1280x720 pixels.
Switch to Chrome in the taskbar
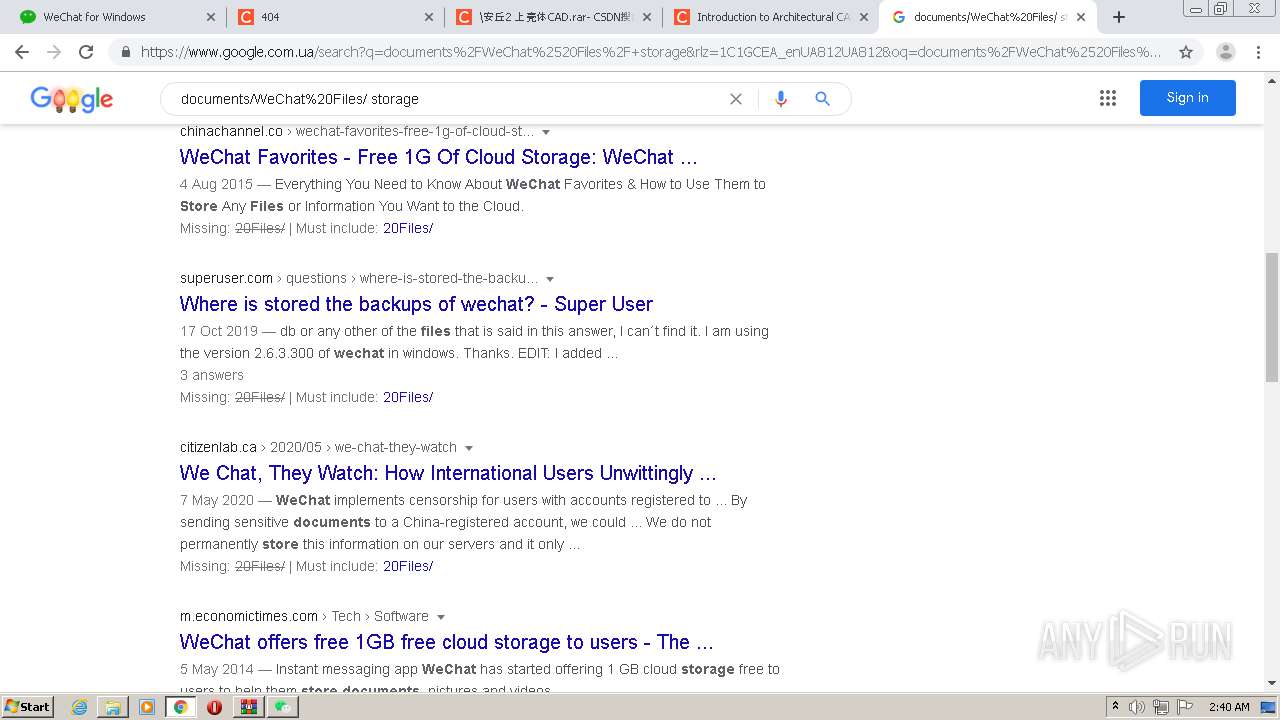coord(181,707)
